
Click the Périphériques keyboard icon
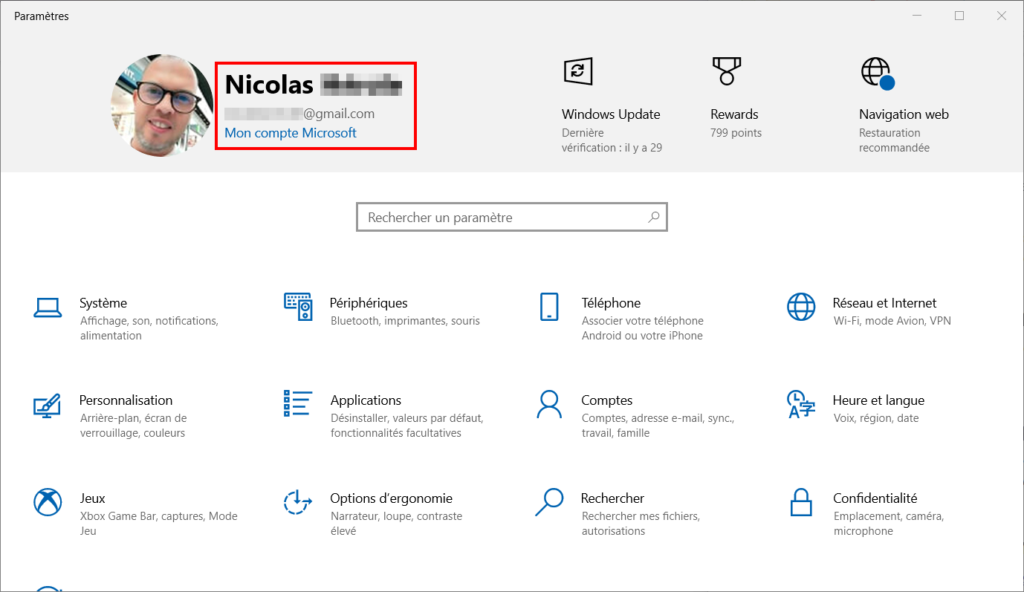pos(298,306)
